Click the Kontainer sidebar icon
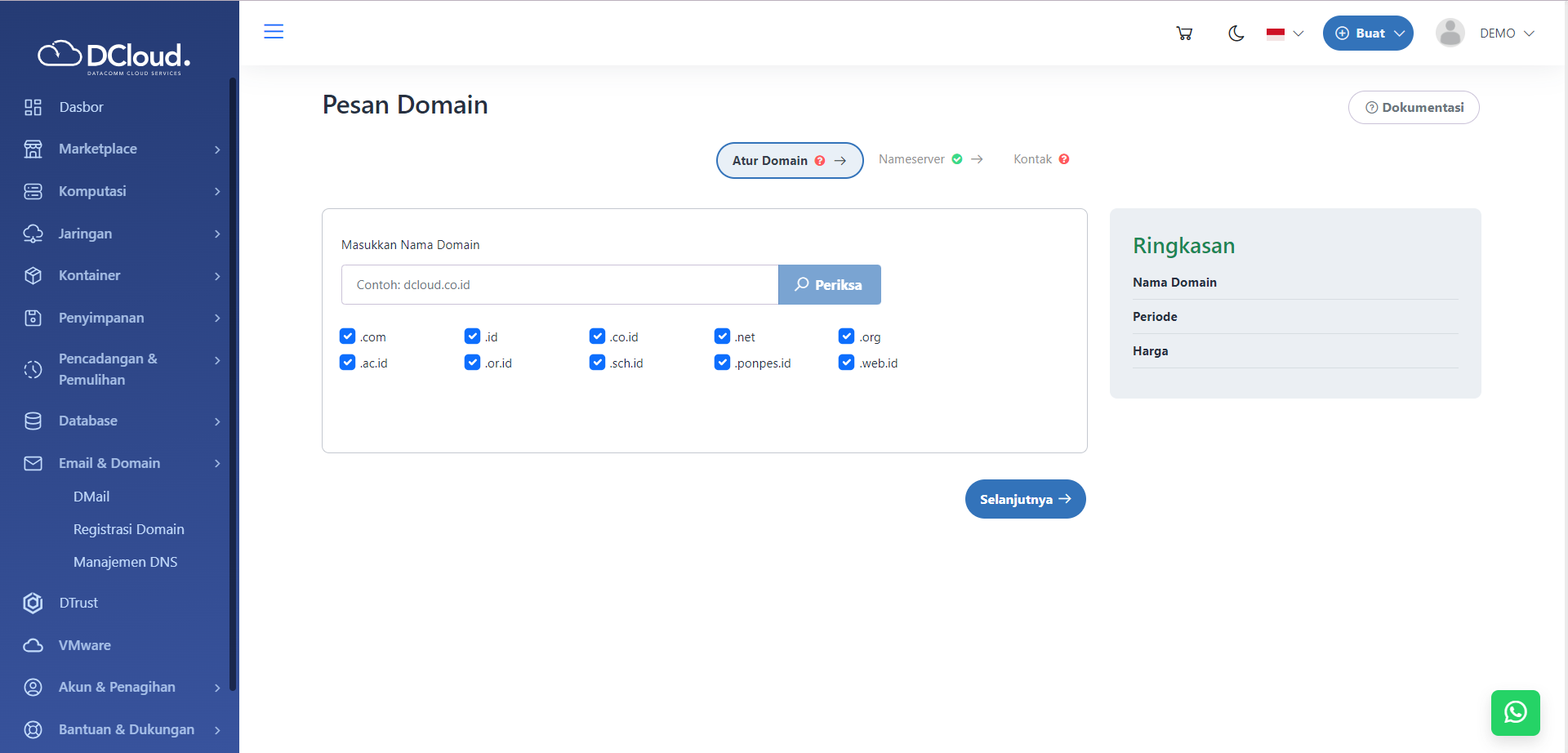 (x=33, y=275)
